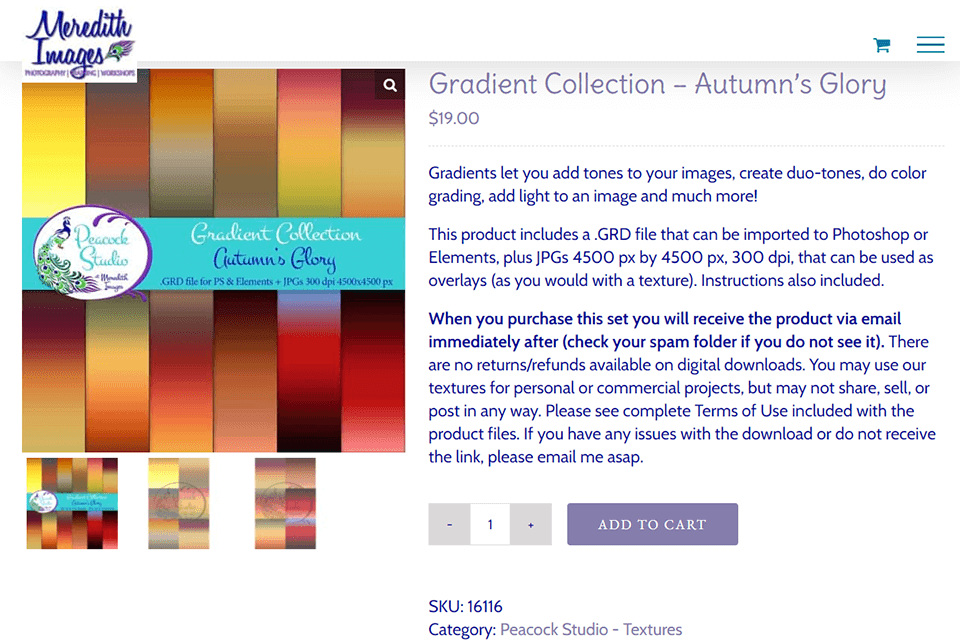Open the hamburger navigation menu
Image resolution: width=960 pixels, height=640 pixels.
click(x=930, y=45)
